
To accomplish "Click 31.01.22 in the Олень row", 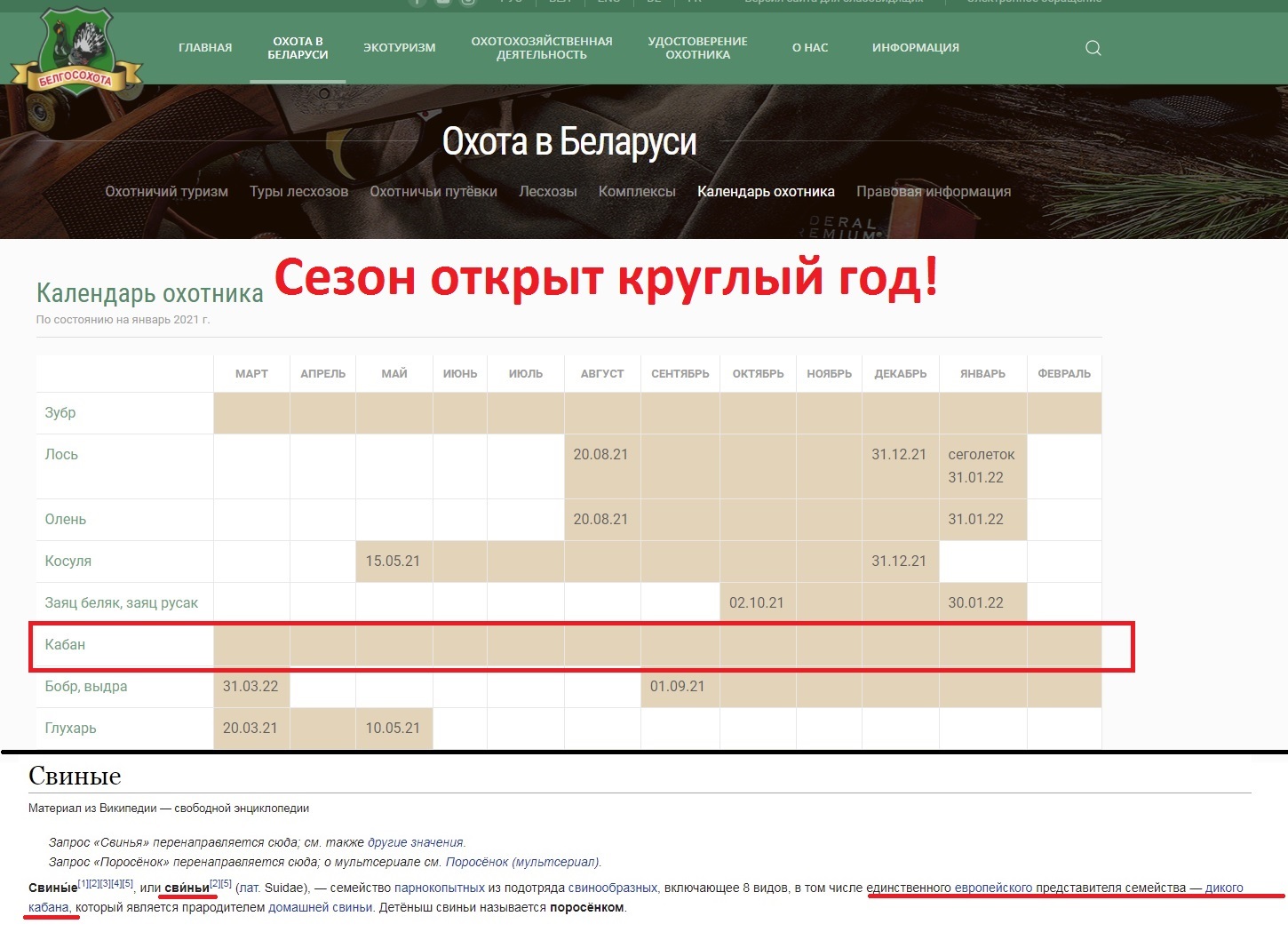I will 975,520.
